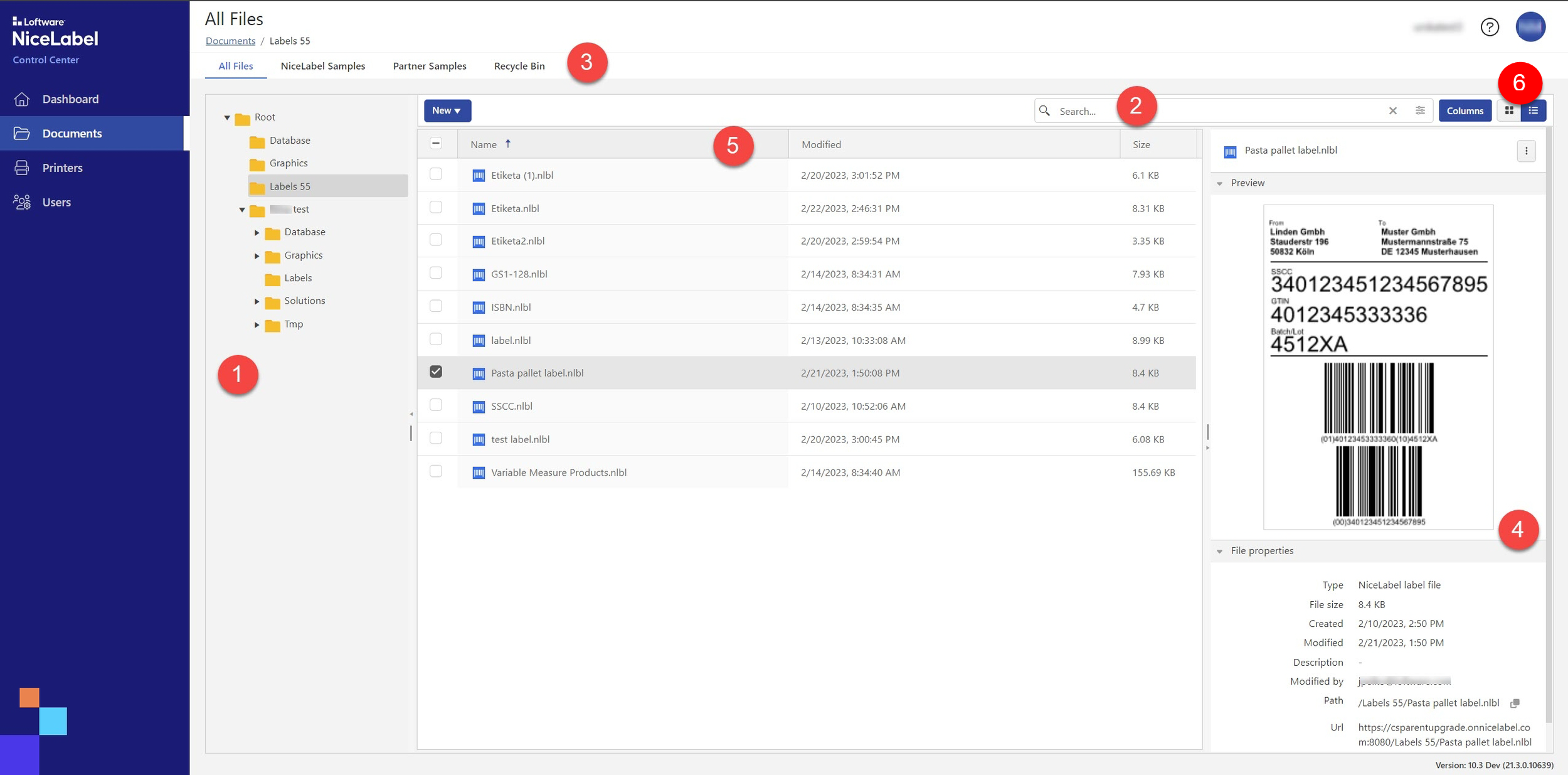Check the Etiketa2.nlbl checkbox

pyautogui.click(x=436, y=240)
